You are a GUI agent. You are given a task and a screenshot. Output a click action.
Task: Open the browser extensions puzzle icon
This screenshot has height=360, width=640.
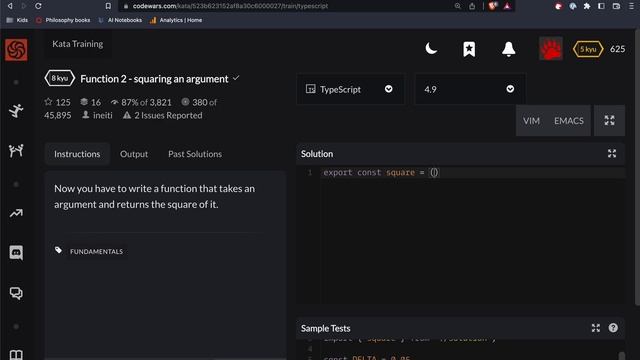[587, 6]
